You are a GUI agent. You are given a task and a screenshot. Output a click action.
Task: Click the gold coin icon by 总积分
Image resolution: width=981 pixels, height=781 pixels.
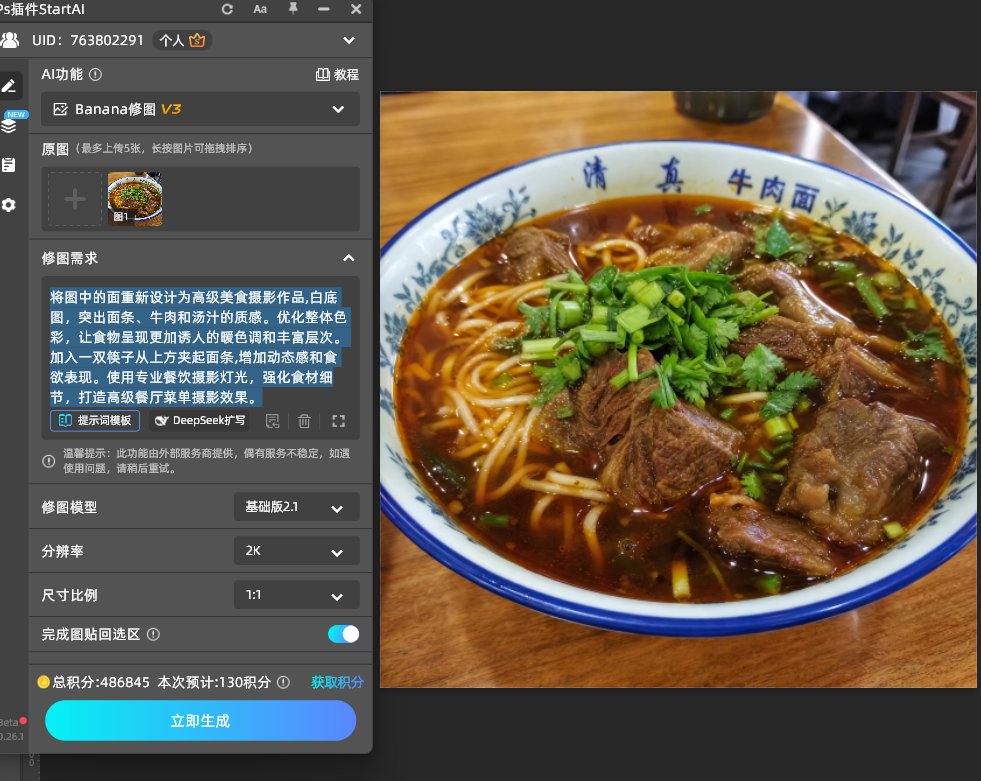click(43, 682)
